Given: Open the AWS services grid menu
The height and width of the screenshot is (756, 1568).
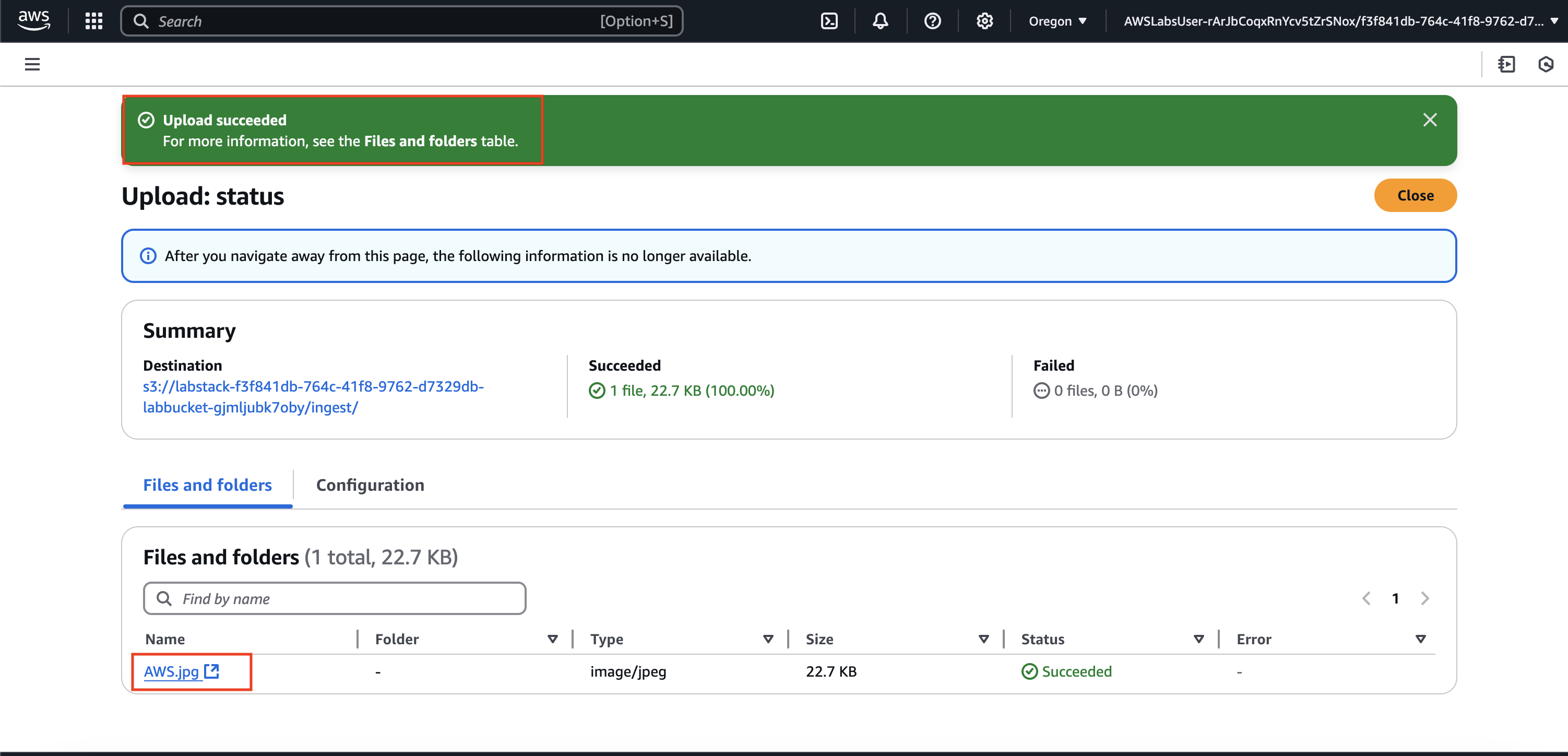Looking at the screenshot, I should click(93, 21).
